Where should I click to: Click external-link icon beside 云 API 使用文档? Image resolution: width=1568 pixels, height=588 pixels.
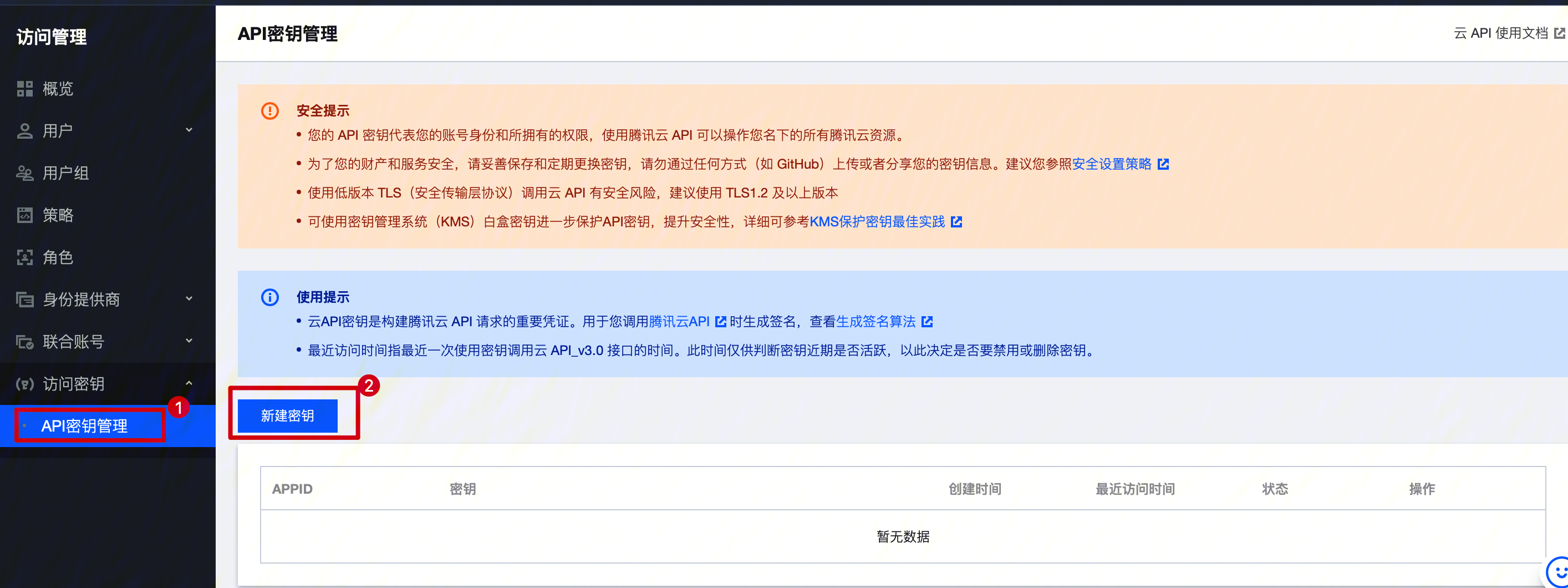click(x=1560, y=33)
